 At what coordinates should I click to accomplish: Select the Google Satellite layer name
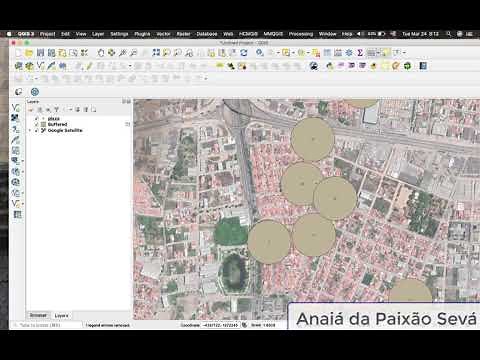65,130
